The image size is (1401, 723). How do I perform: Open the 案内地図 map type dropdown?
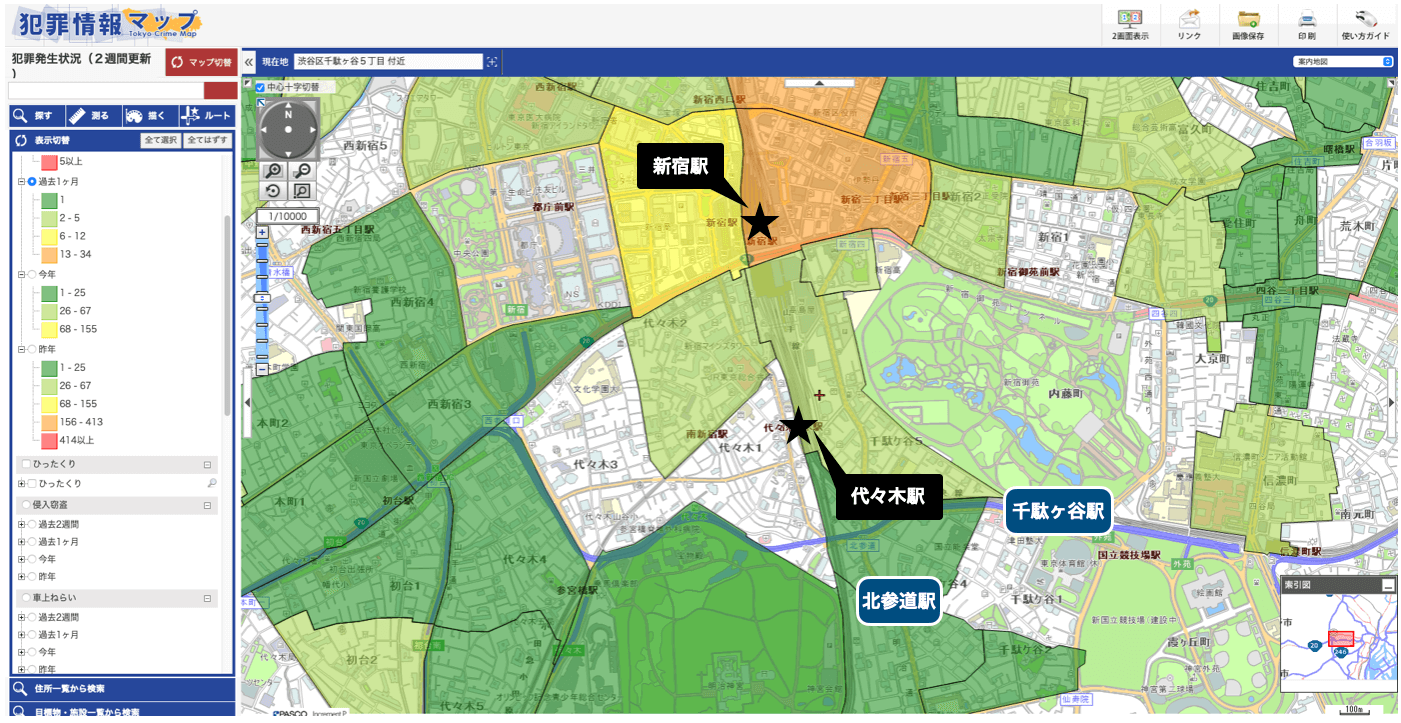click(x=1342, y=62)
